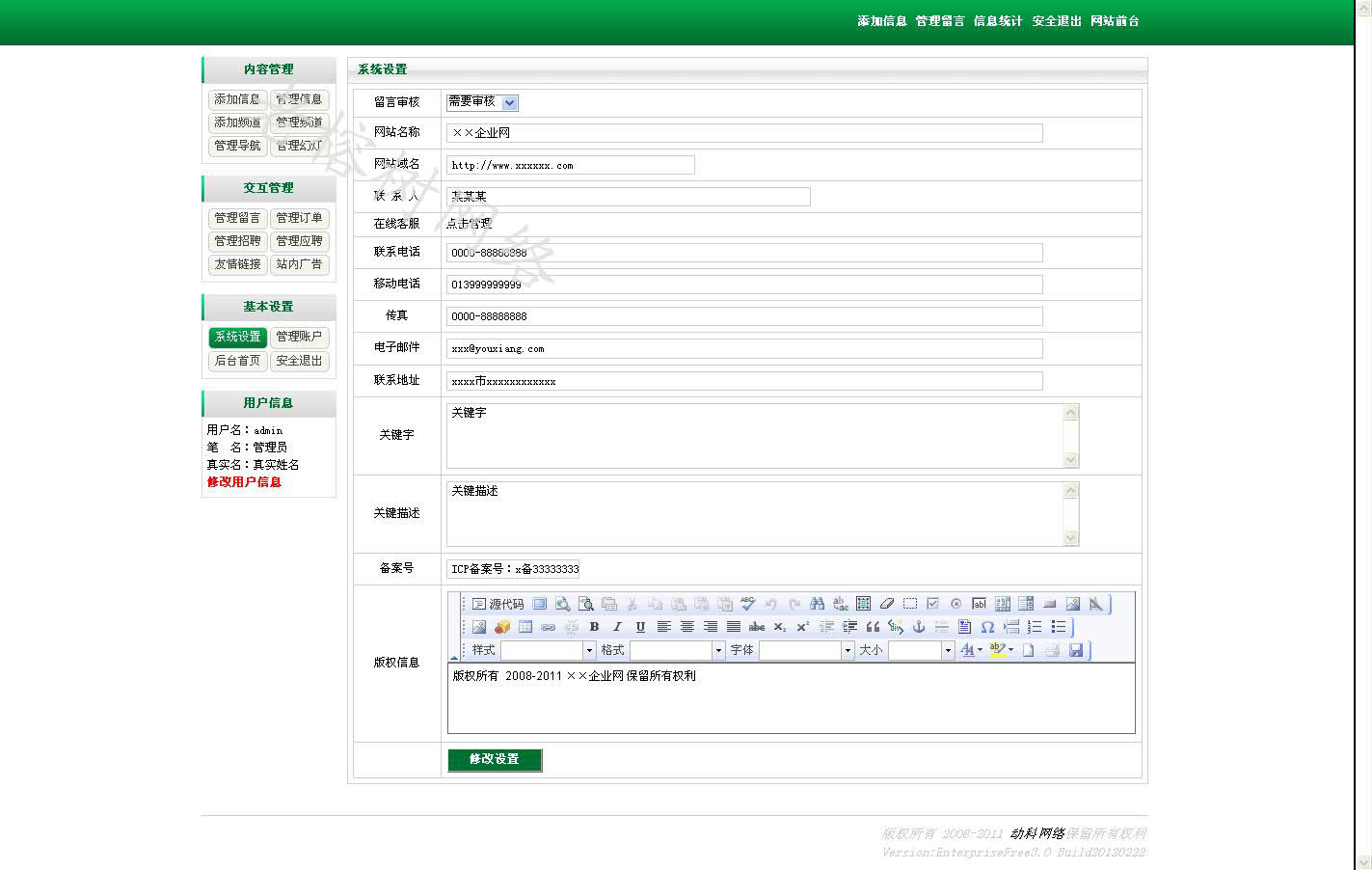Click the Redo arrow icon
Viewport: 1372px width, 870px height.
tap(794, 604)
